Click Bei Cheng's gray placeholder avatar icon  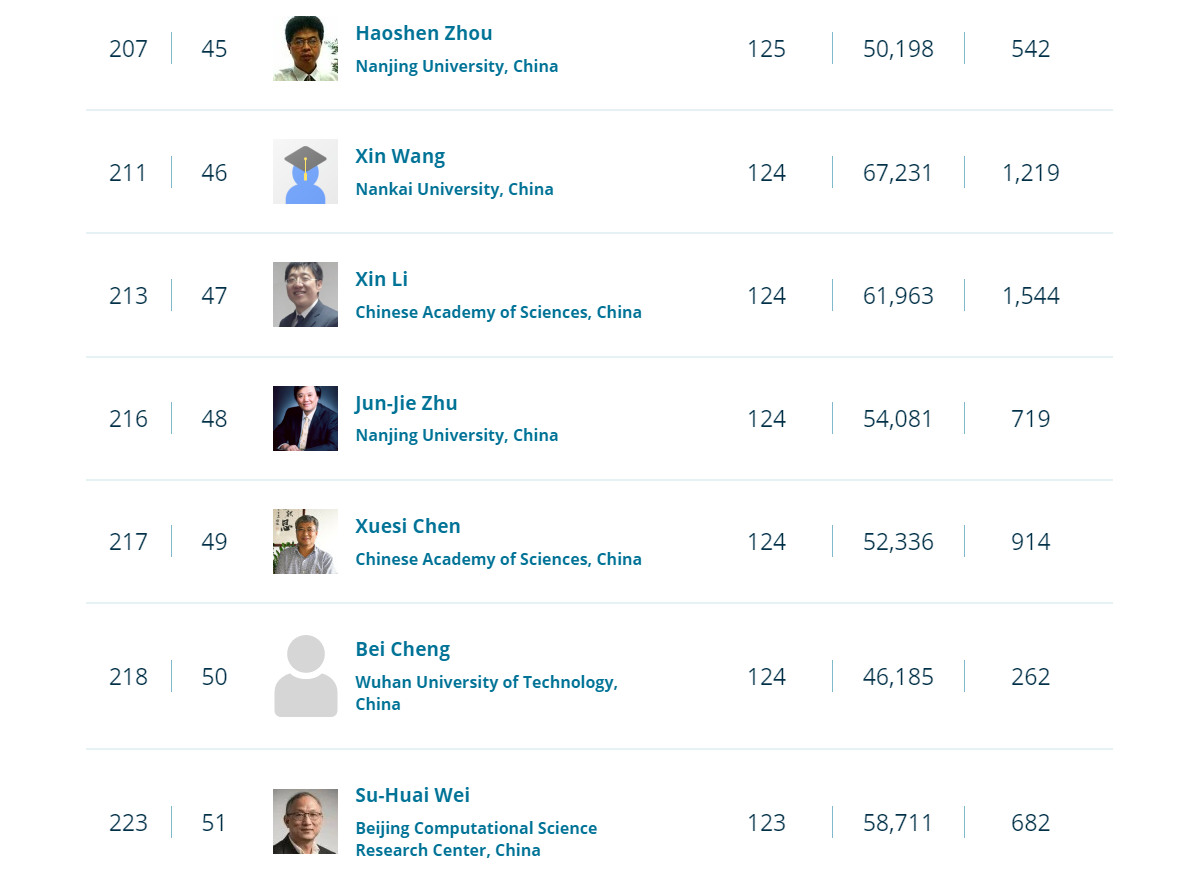[x=306, y=676]
